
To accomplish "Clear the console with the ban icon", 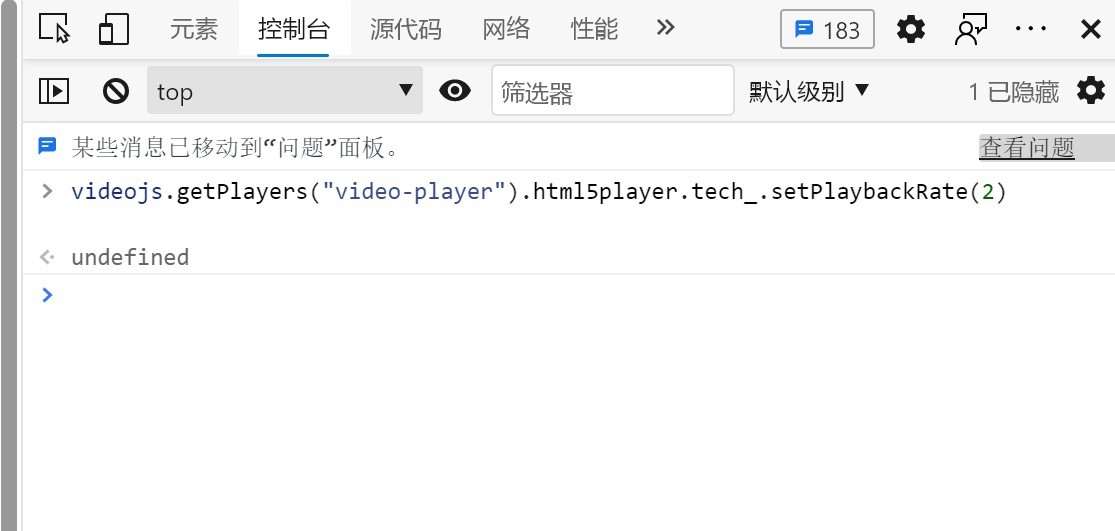I will tap(116, 91).
